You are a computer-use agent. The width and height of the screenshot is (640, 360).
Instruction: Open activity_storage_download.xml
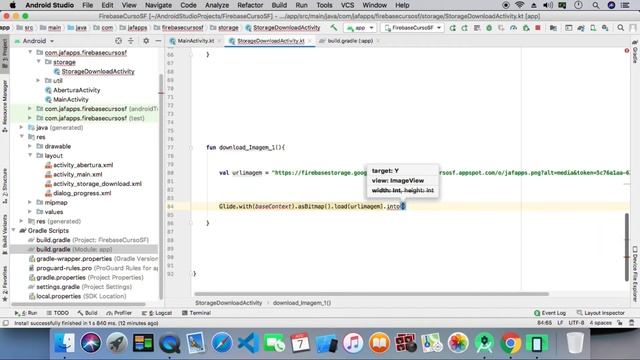tap(97, 184)
